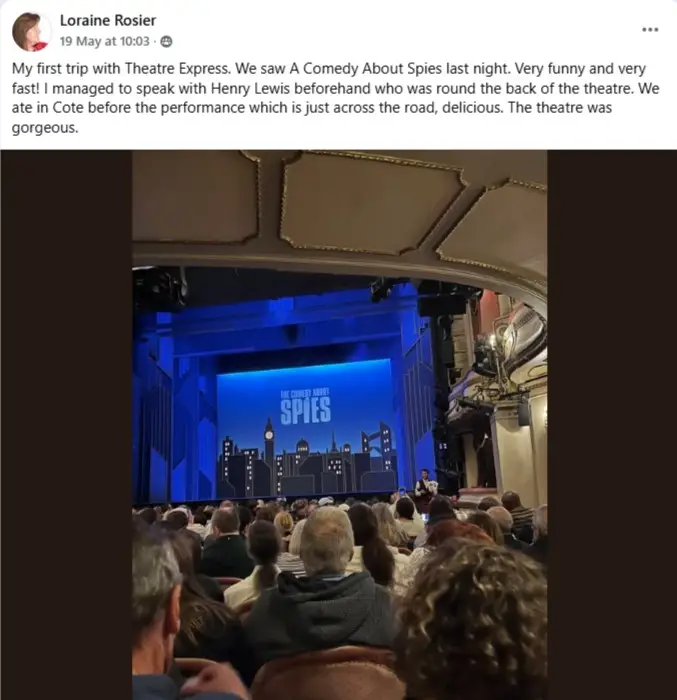Click the Loraine Rosier name link
The image size is (677, 700).
(108, 21)
